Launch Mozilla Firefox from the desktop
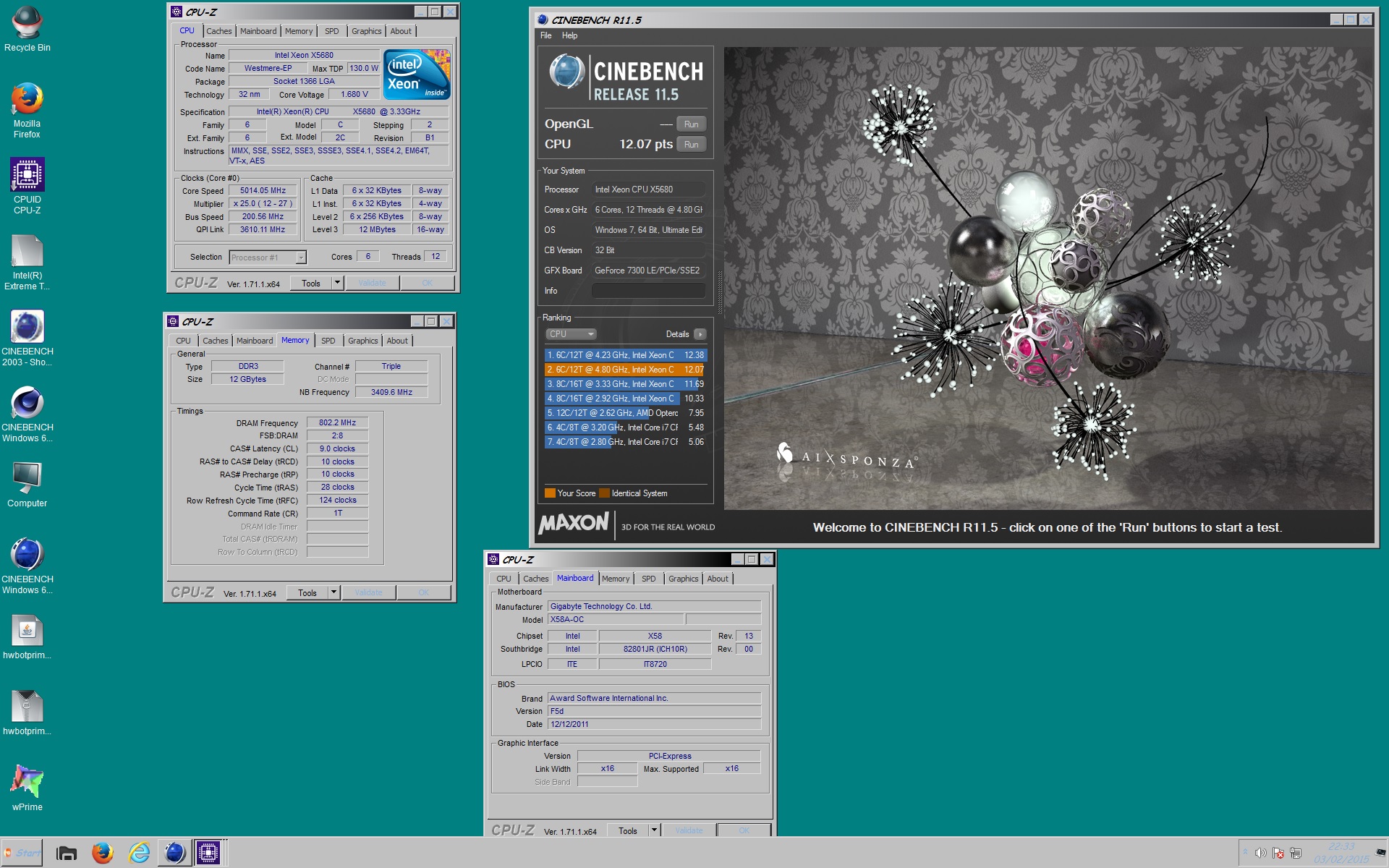Viewport: 1389px width, 868px height. click(x=27, y=109)
